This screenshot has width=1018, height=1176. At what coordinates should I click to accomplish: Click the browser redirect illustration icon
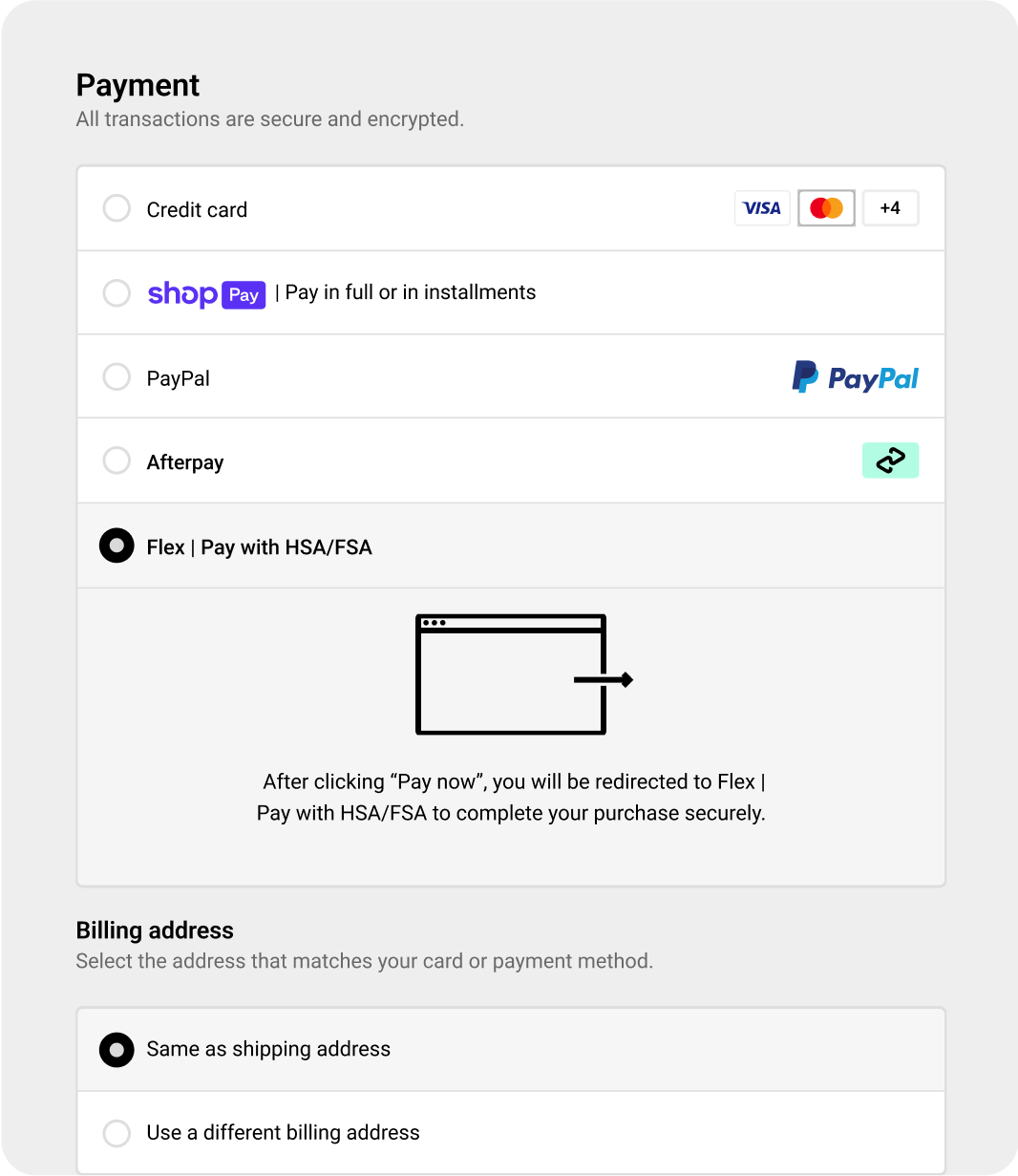point(523,674)
